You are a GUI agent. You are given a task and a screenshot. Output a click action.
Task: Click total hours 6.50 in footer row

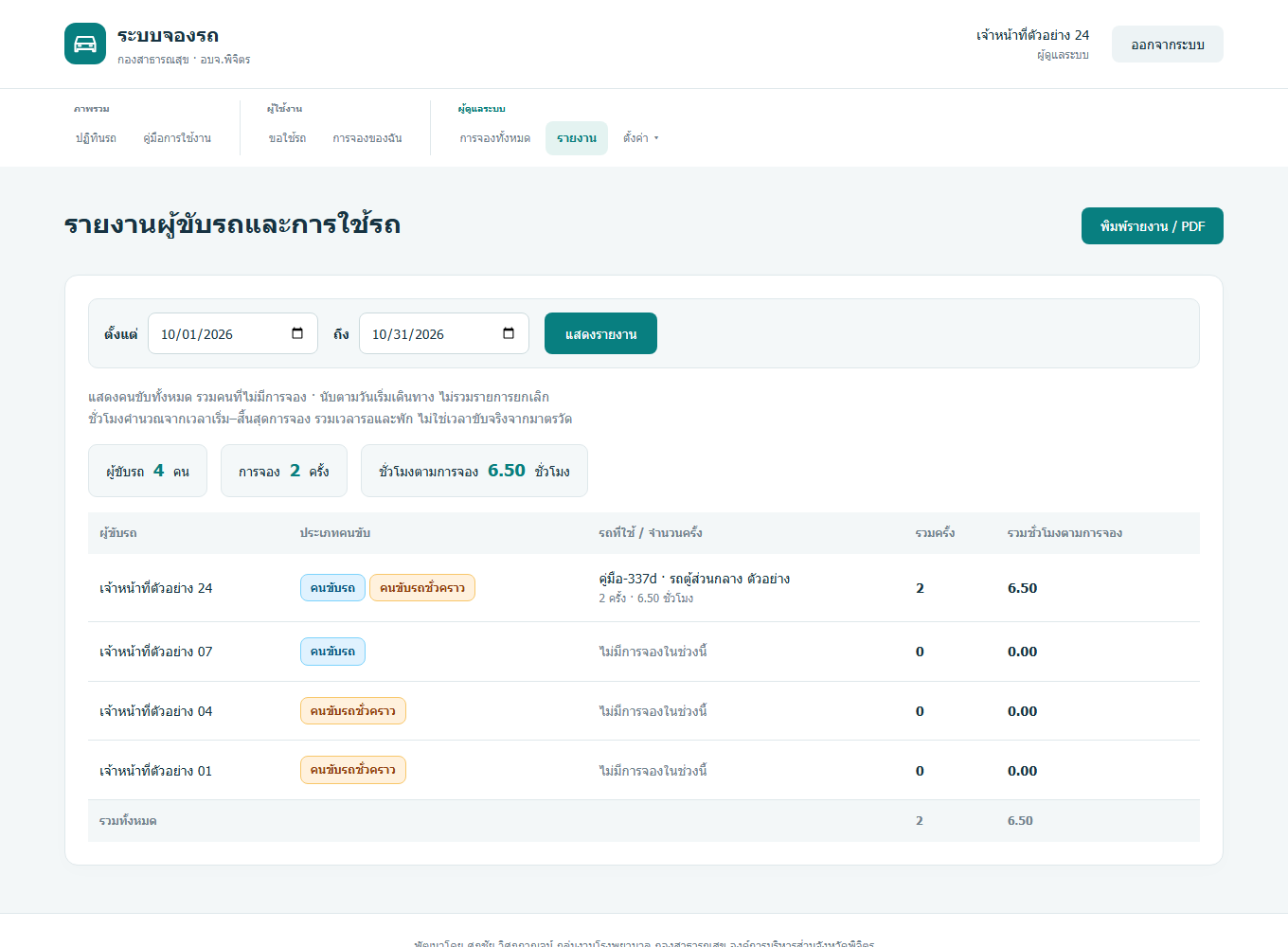tap(1020, 821)
